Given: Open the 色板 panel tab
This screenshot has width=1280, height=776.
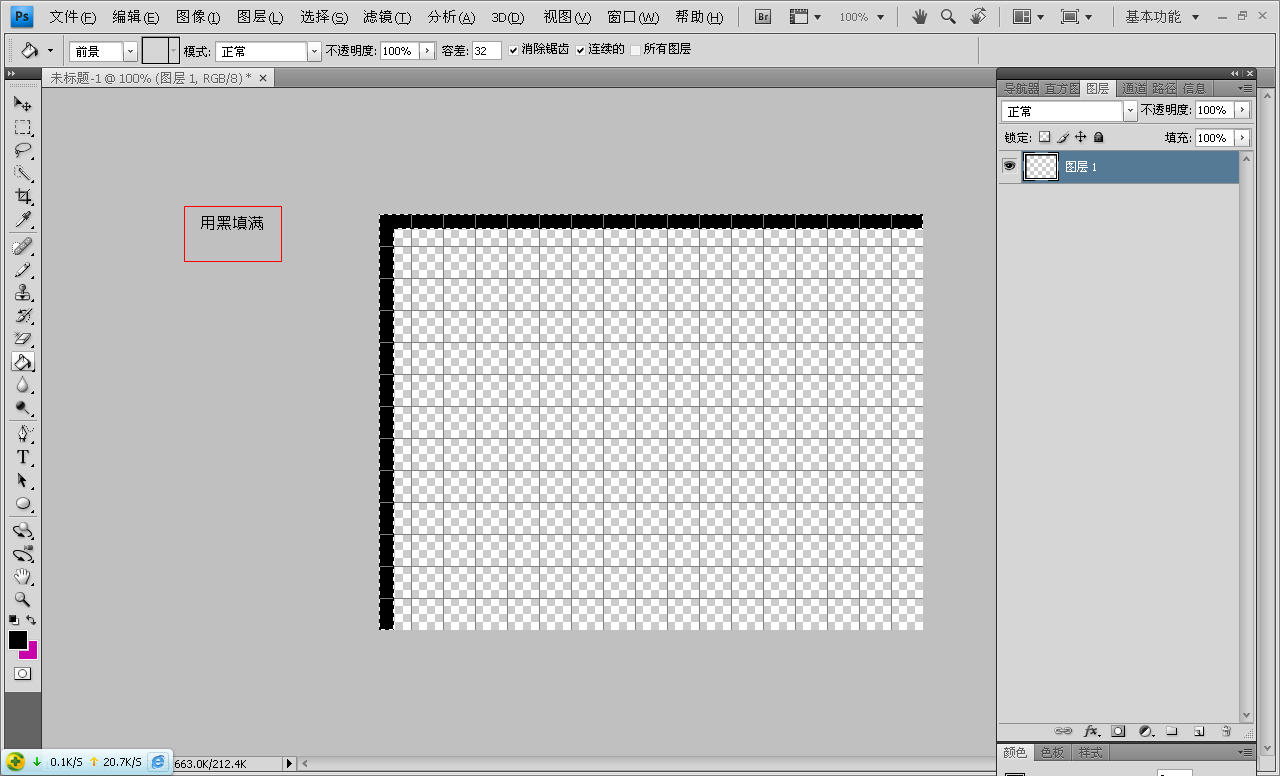Looking at the screenshot, I should [x=1052, y=752].
